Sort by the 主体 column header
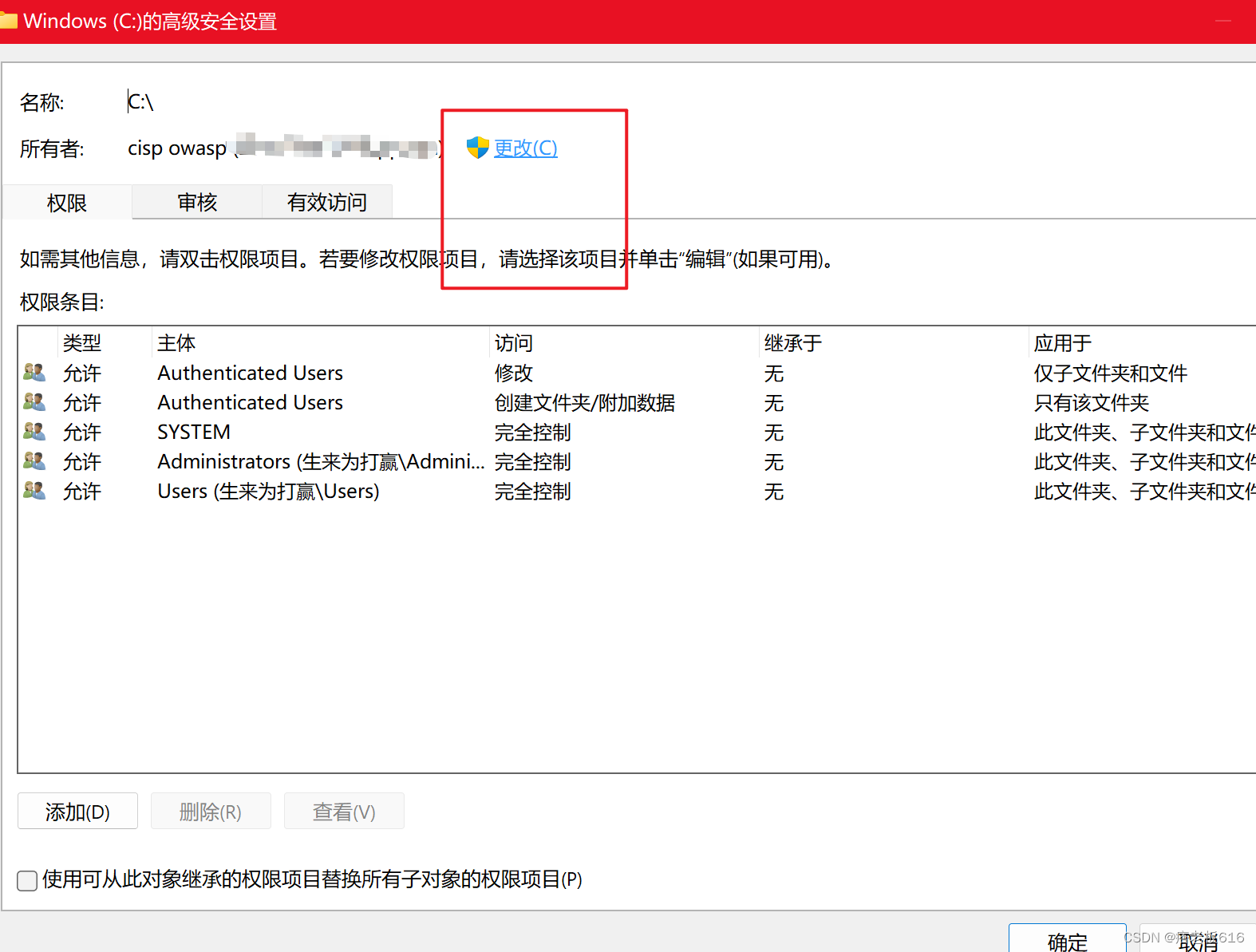The height and width of the screenshot is (952, 1256). [x=321, y=343]
